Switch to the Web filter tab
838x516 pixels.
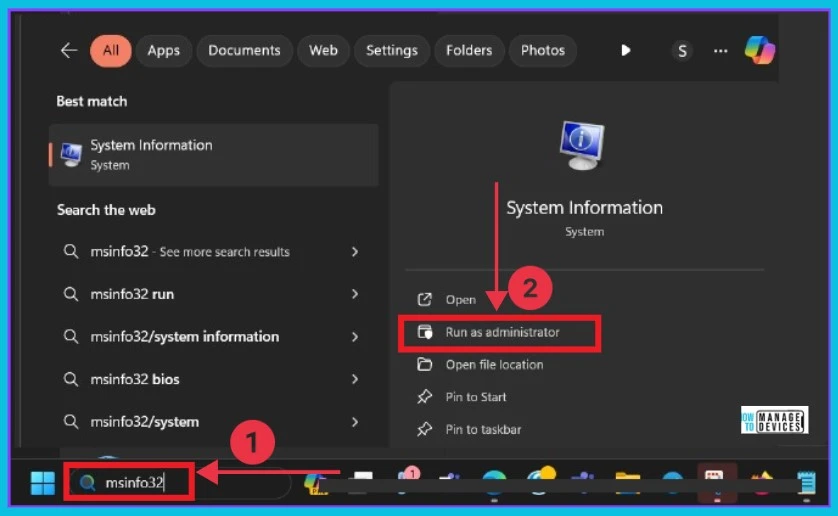pyautogui.click(x=323, y=51)
